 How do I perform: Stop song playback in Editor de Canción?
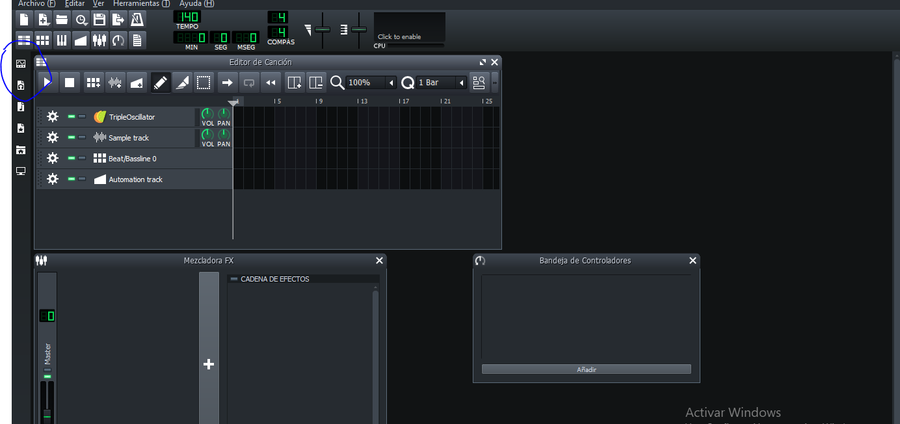(x=69, y=83)
